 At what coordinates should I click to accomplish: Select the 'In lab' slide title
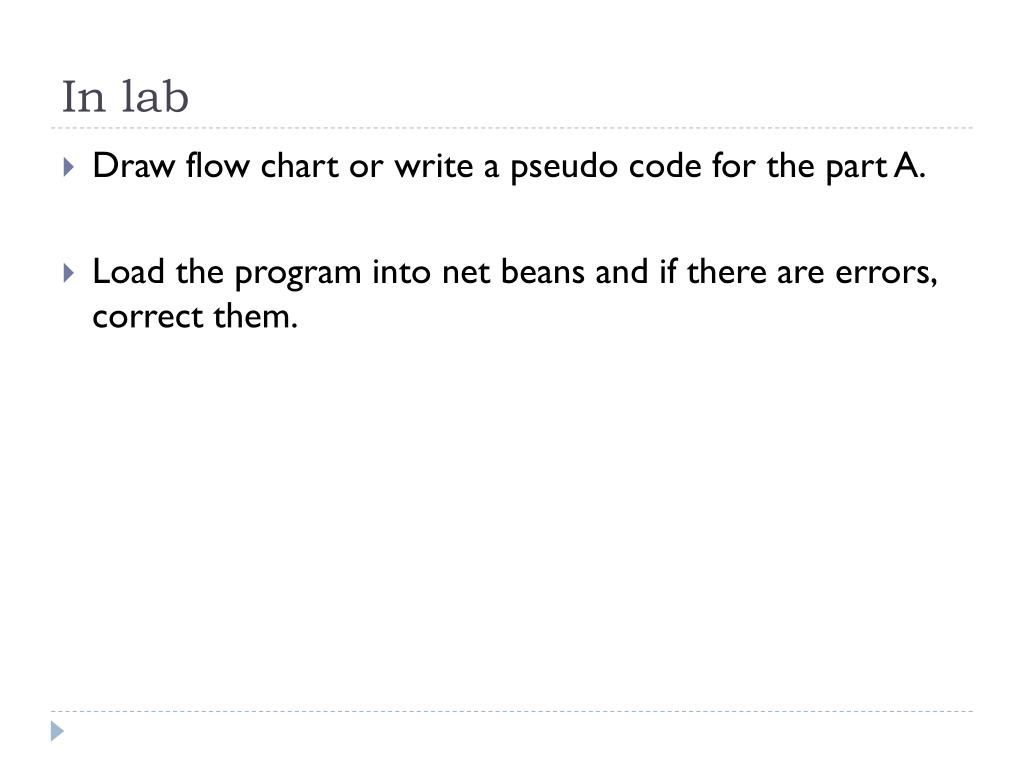[125, 97]
